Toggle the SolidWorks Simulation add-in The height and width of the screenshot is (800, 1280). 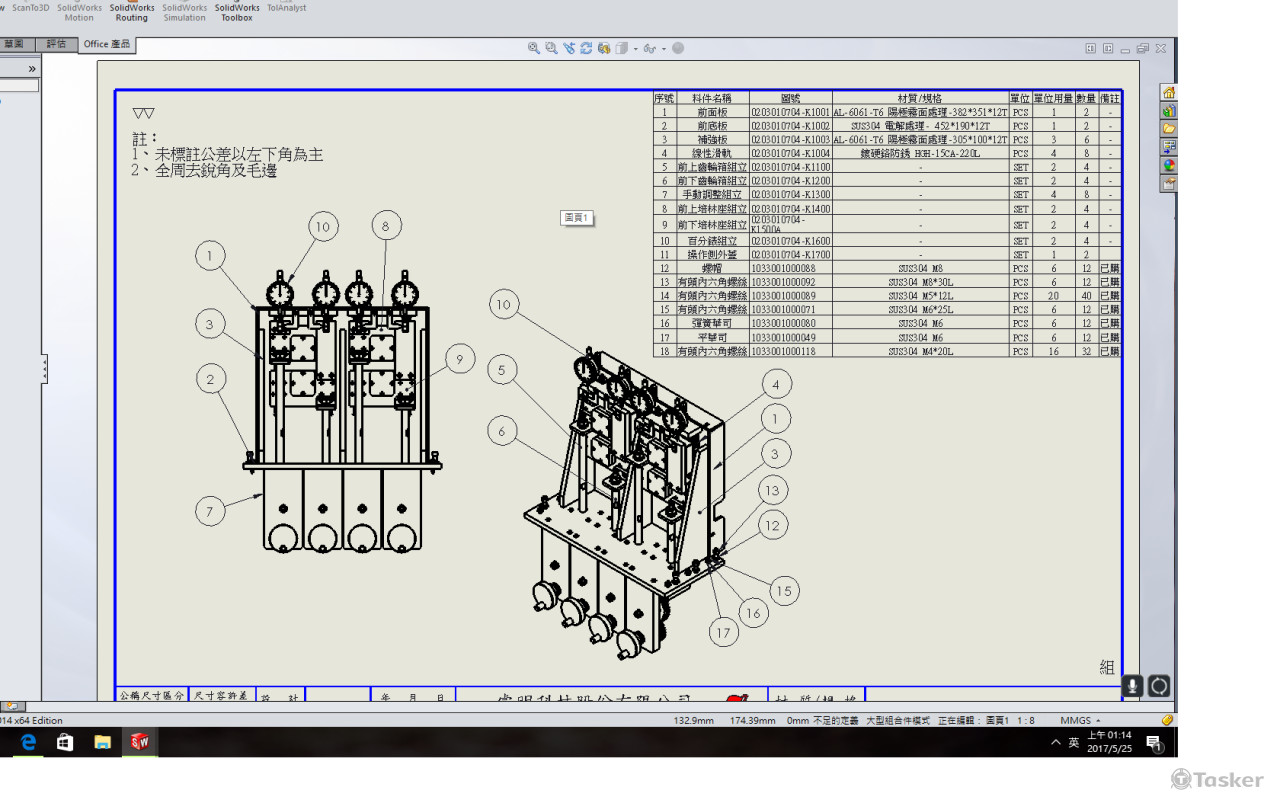point(184,12)
